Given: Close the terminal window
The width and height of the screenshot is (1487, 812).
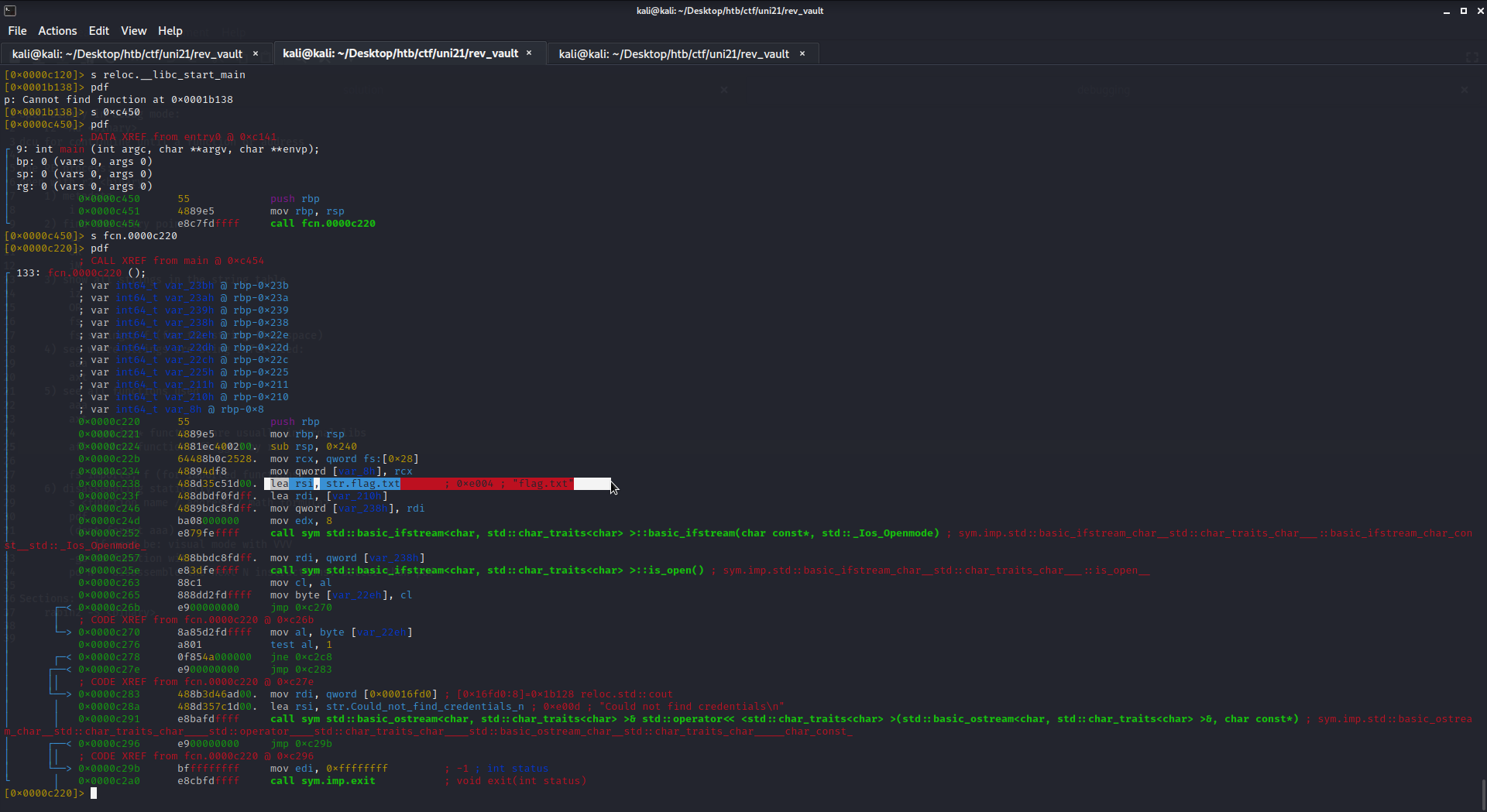Looking at the screenshot, I should [x=1478, y=11].
